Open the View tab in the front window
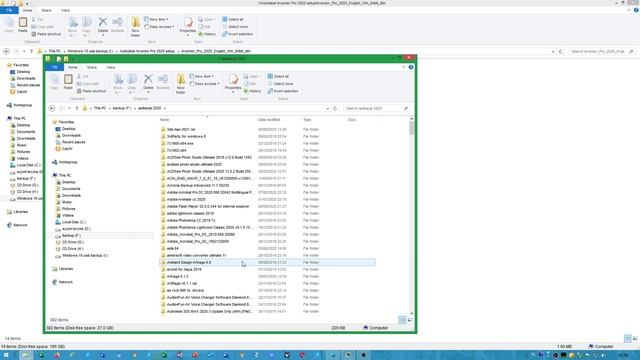640x360 pixels. click(x=111, y=67)
